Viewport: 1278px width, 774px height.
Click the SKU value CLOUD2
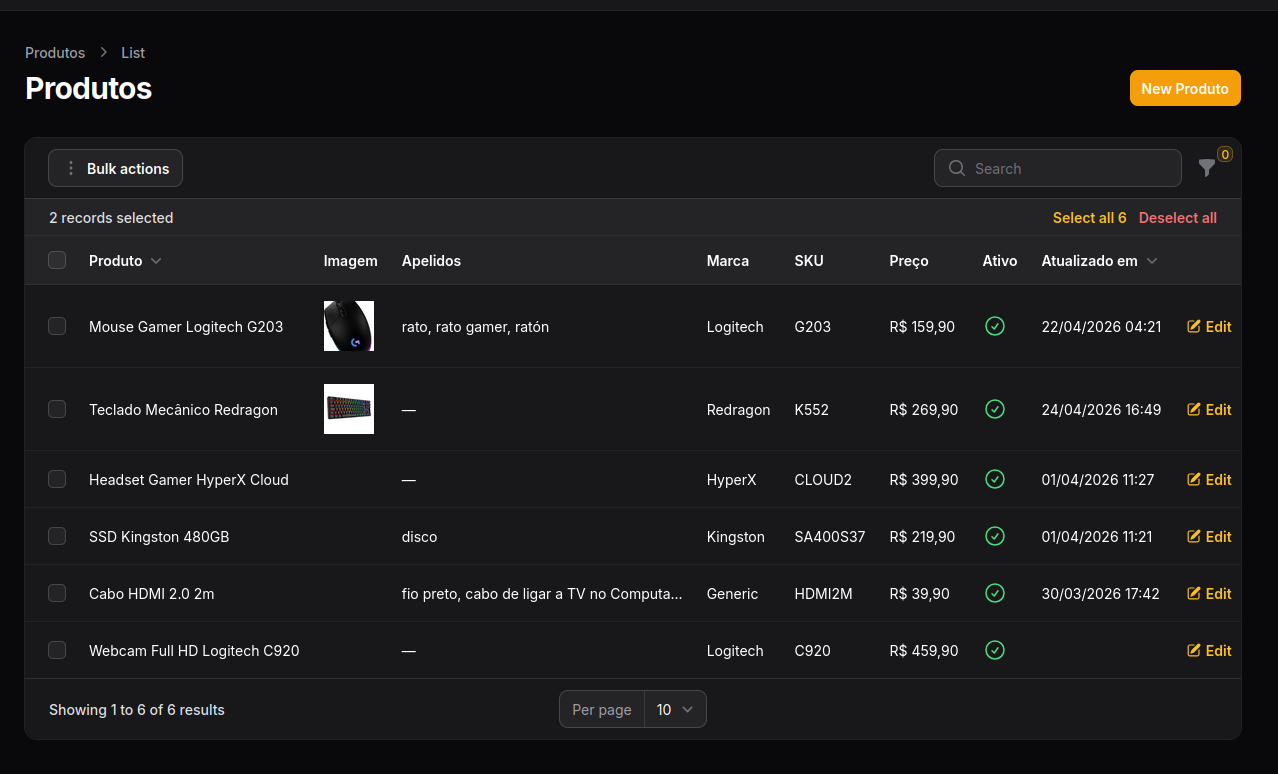pyautogui.click(x=823, y=480)
